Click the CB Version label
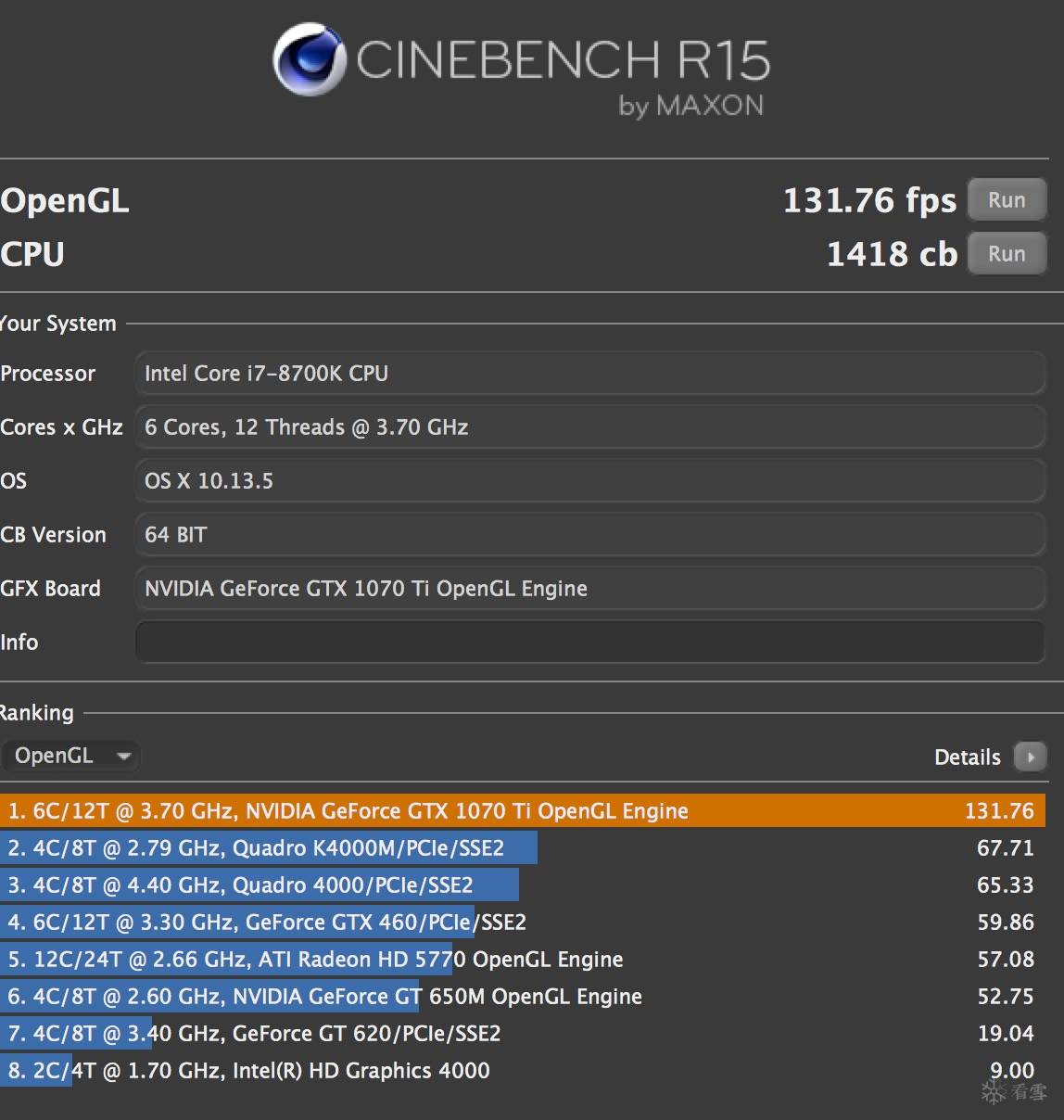The image size is (1064, 1120). click(x=53, y=535)
